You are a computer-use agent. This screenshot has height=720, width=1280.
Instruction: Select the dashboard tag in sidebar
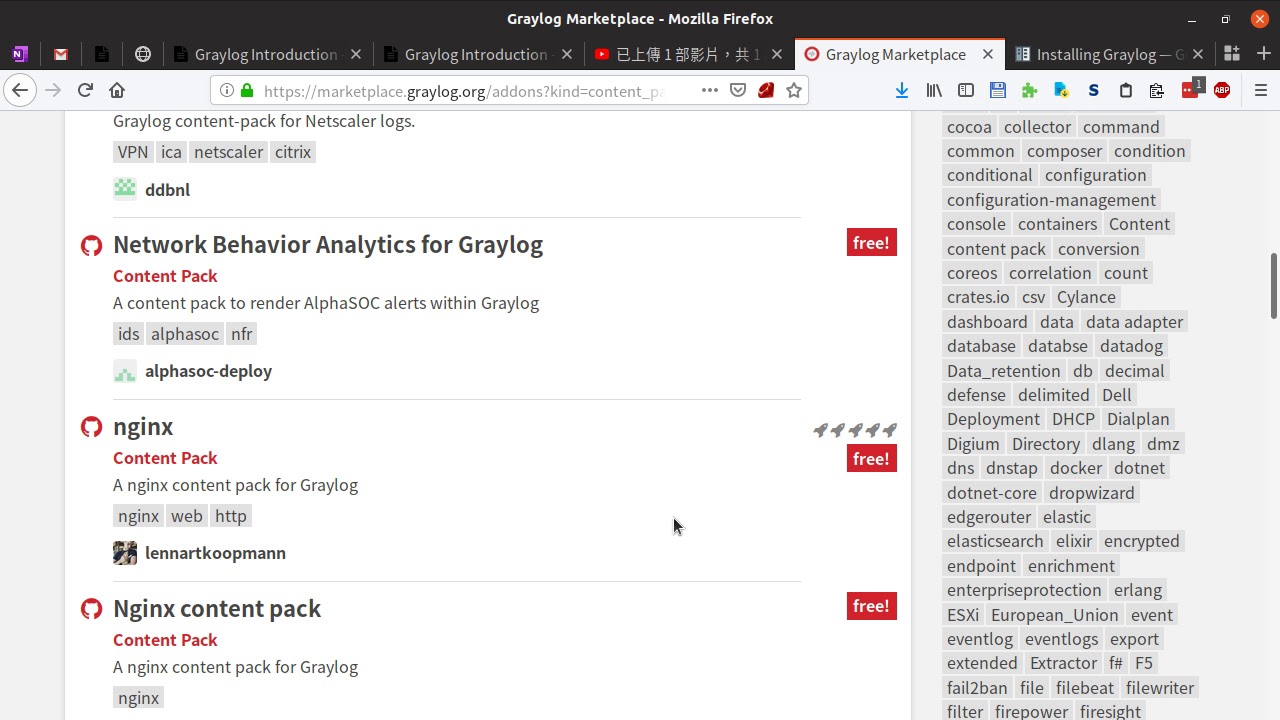pos(987,322)
